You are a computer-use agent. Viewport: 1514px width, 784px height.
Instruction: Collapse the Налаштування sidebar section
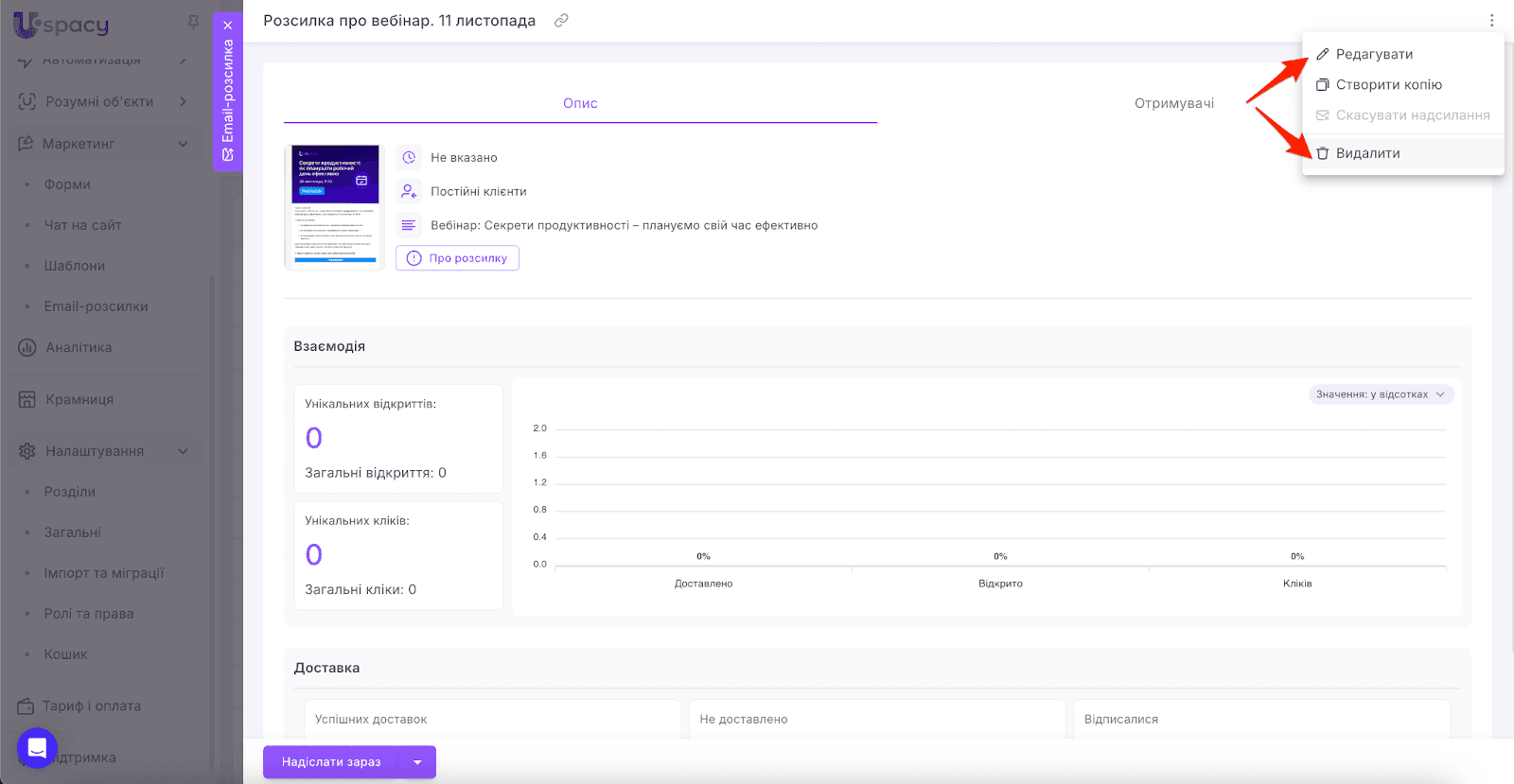point(183,451)
